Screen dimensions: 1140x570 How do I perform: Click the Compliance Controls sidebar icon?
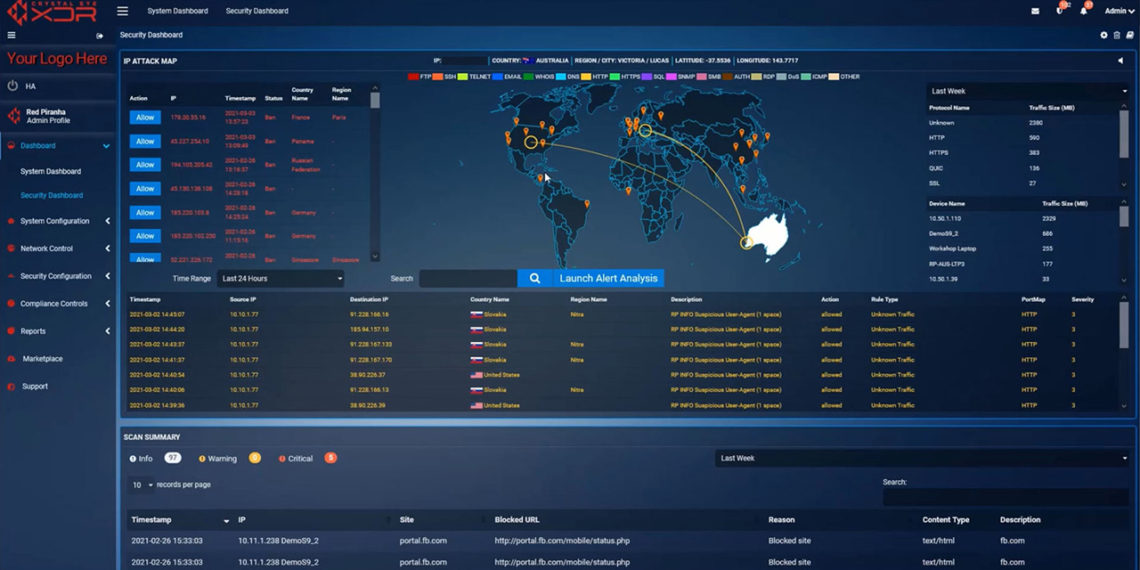tap(11, 304)
